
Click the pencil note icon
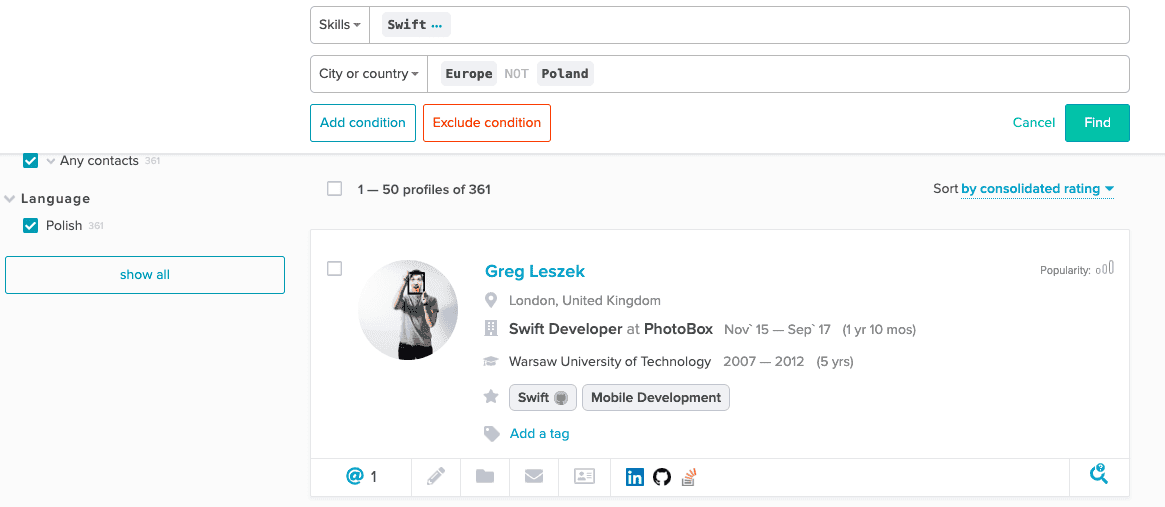(436, 477)
